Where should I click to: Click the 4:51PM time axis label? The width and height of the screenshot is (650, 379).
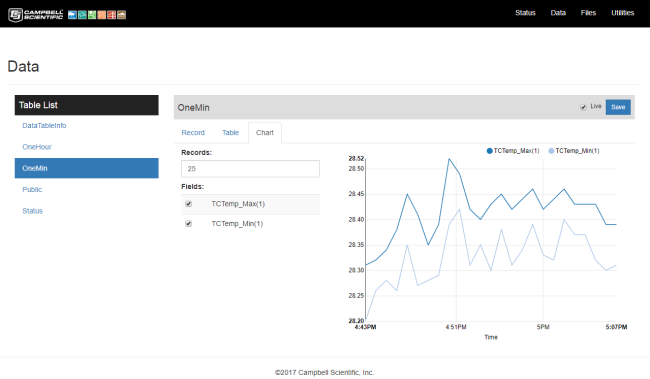tap(456, 327)
